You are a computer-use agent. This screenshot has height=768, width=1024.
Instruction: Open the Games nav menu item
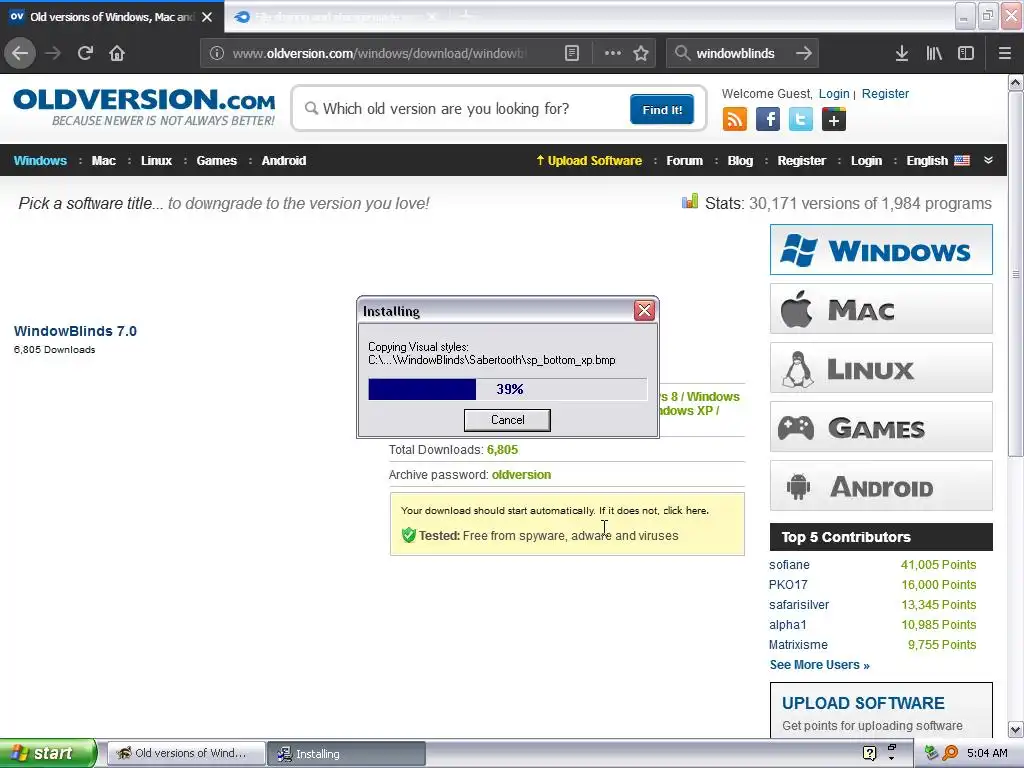click(217, 161)
